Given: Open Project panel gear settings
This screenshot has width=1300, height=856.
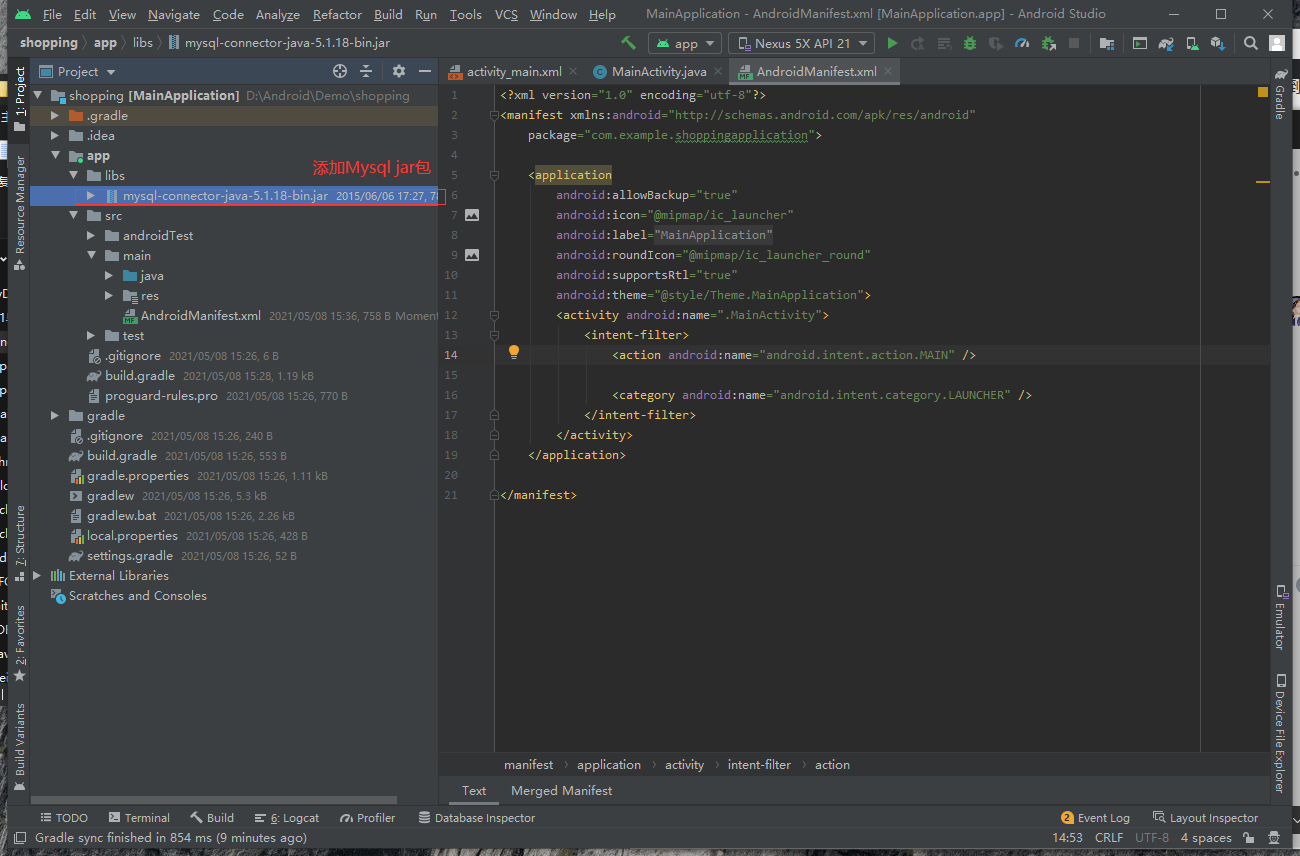Looking at the screenshot, I should [399, 71].
